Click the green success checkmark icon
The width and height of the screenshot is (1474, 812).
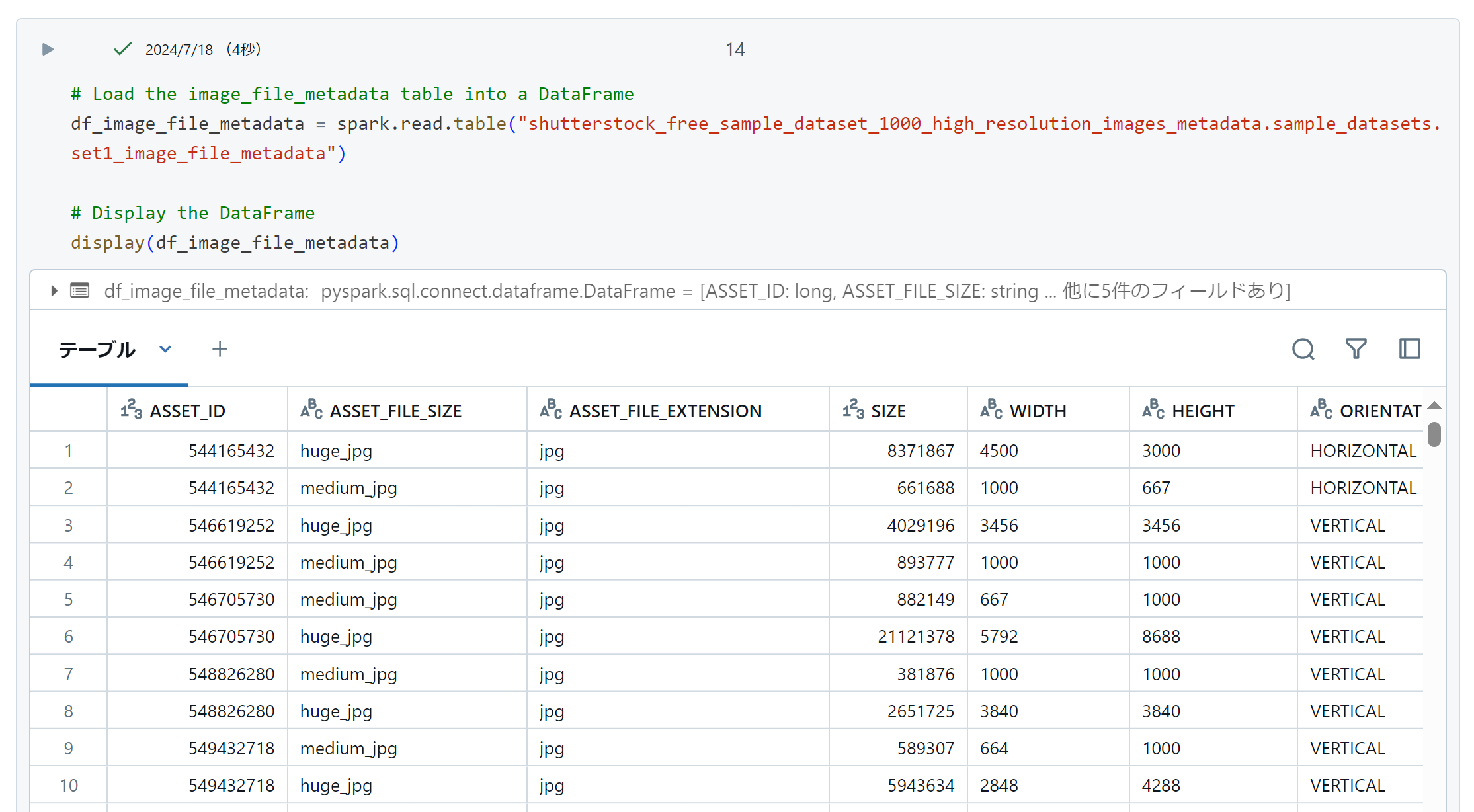click(122, 50)
